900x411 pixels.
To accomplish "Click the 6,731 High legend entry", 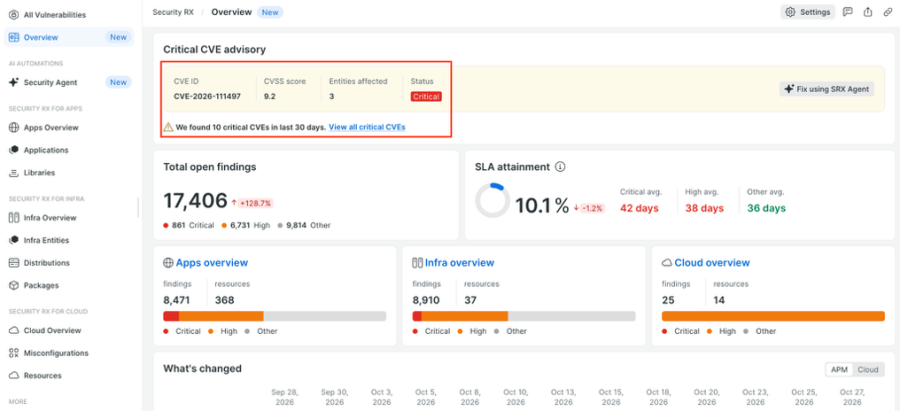I will [x=246, y=226].
